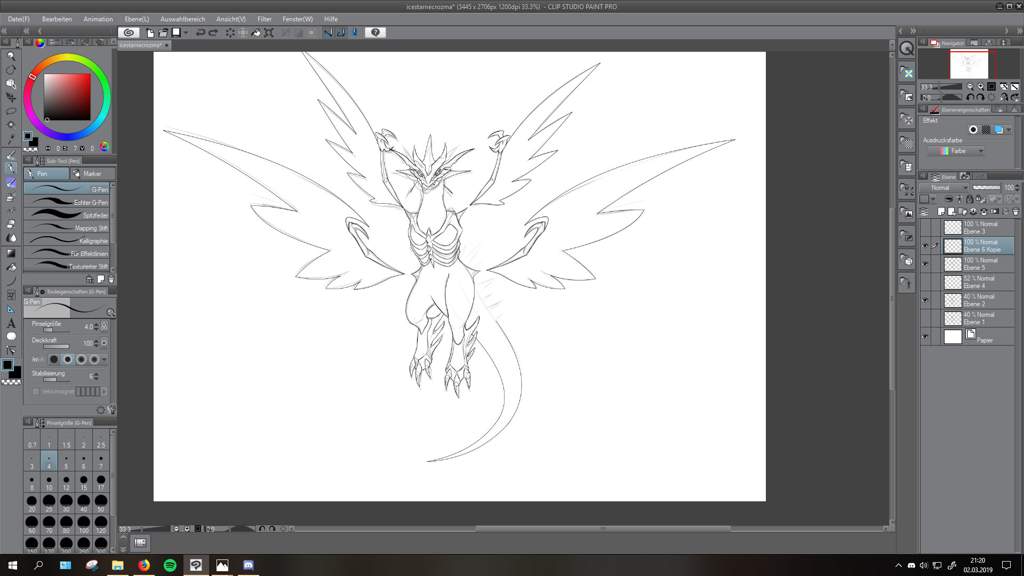Select the Auto select (magic wand) tool

[11, 125]
